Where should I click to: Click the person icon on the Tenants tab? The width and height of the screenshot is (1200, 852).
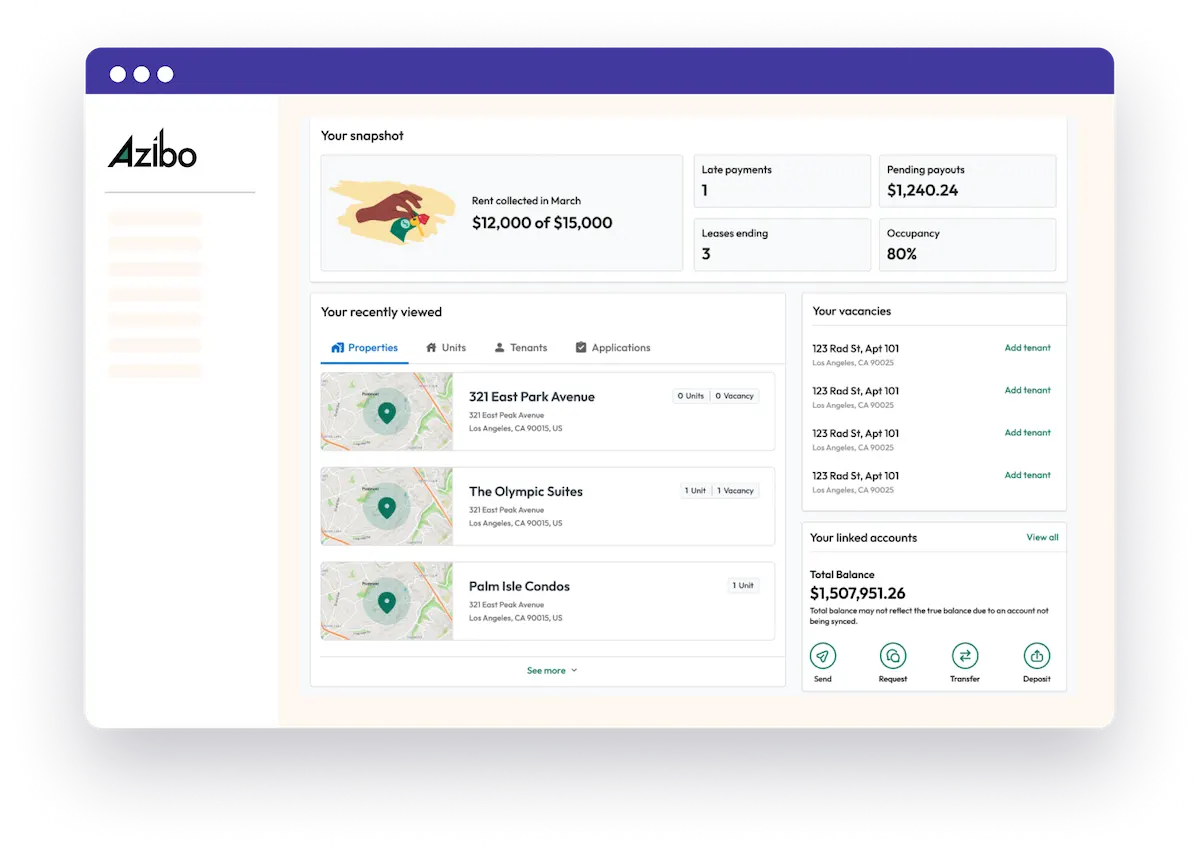coord(499,347)
